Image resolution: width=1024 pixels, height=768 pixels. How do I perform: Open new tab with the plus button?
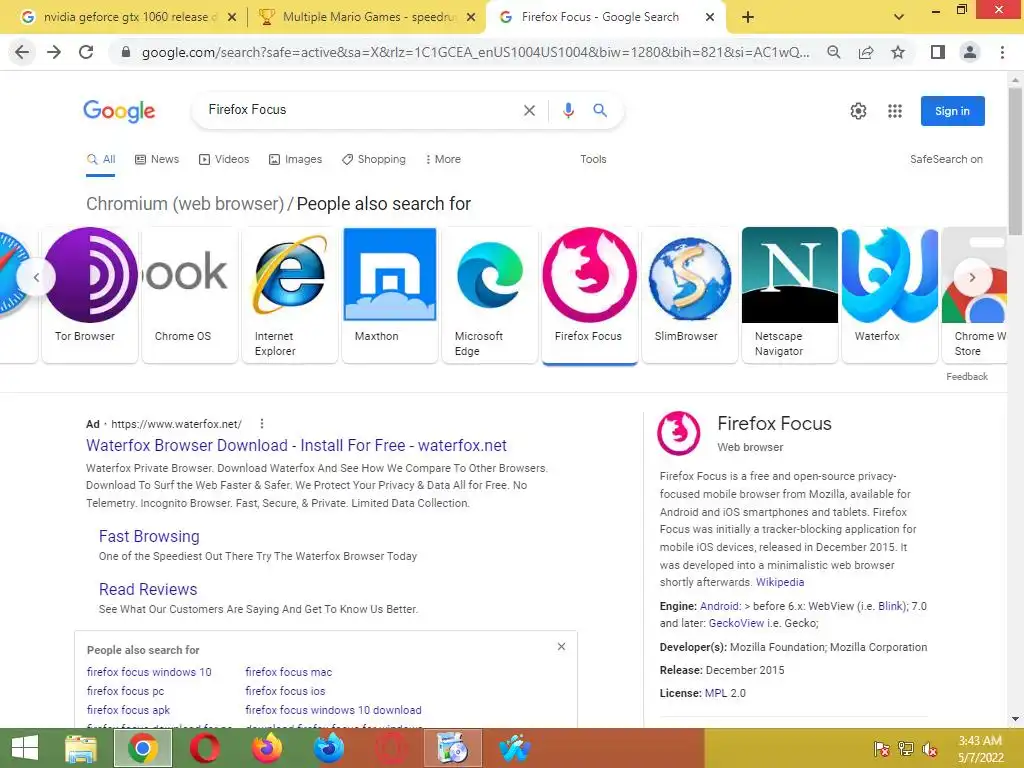748,17
